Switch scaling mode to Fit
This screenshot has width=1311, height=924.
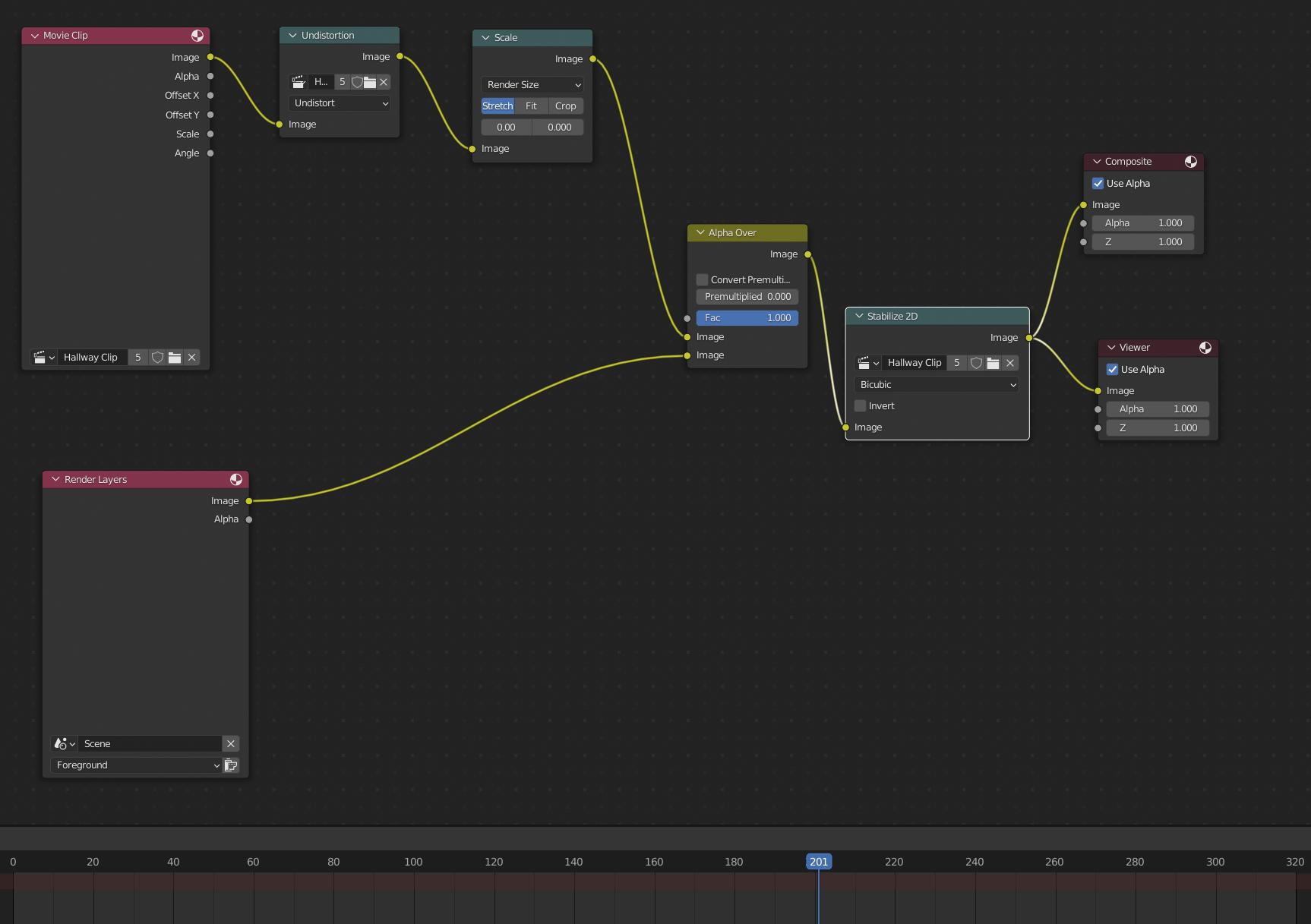[531, 106]
